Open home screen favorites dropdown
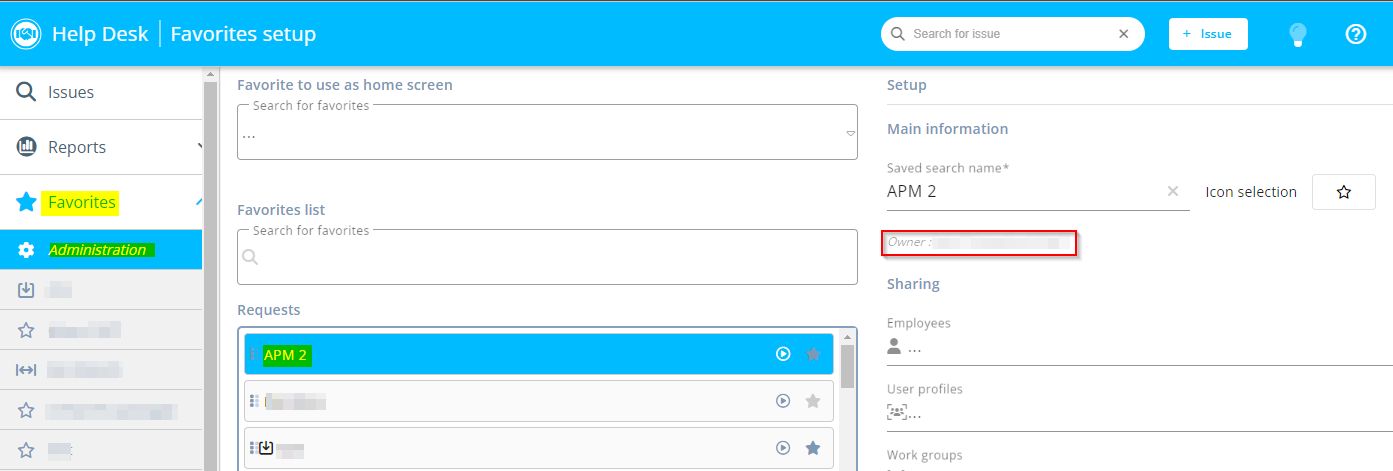 [850, 133]
